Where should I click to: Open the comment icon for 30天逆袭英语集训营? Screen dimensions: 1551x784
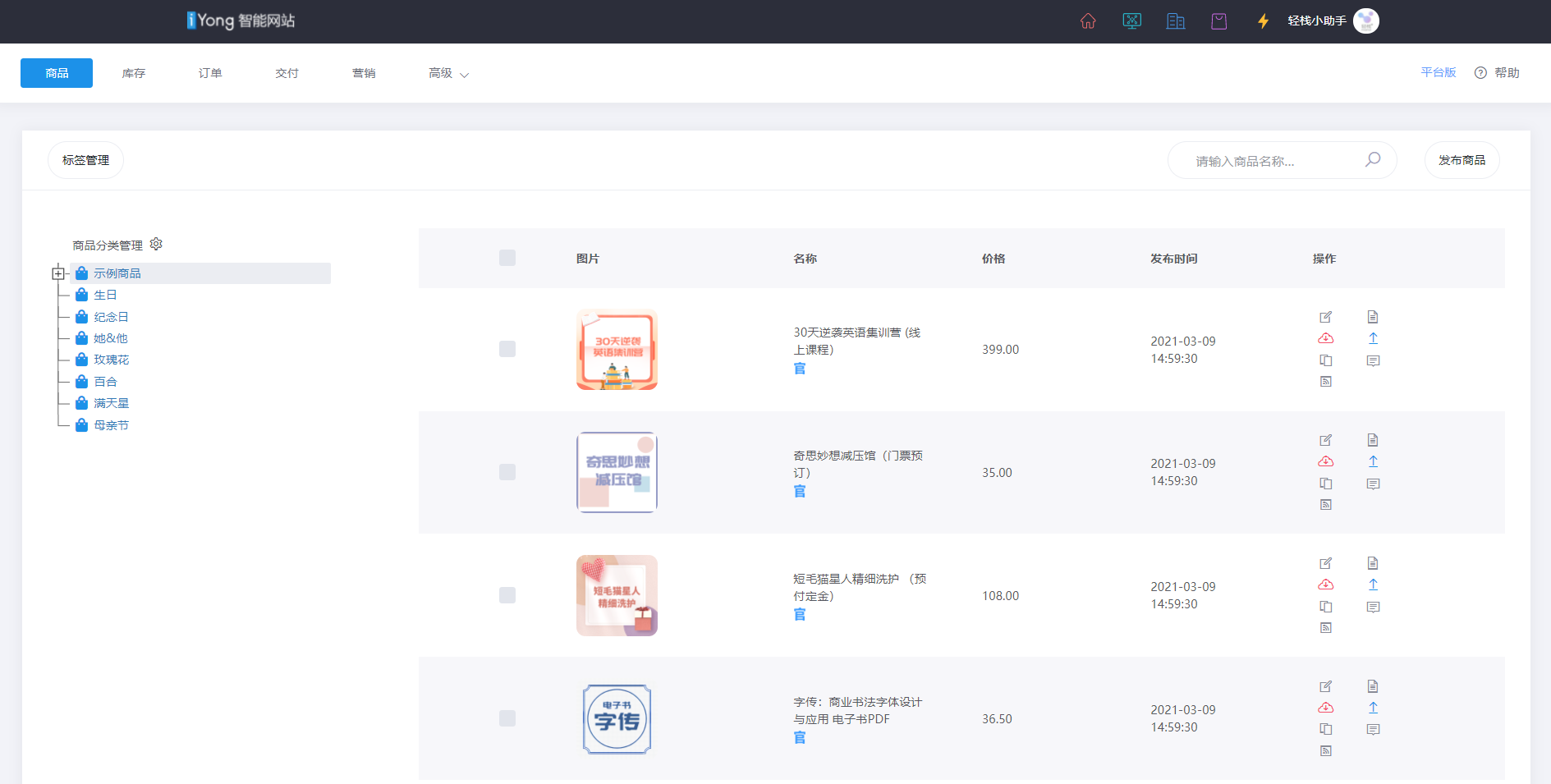pos(1373,360)
